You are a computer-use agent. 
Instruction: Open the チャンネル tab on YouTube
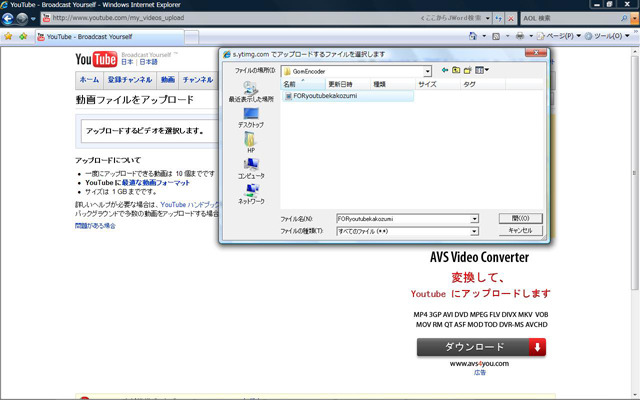pyautogui.click(x=198, y=80)
